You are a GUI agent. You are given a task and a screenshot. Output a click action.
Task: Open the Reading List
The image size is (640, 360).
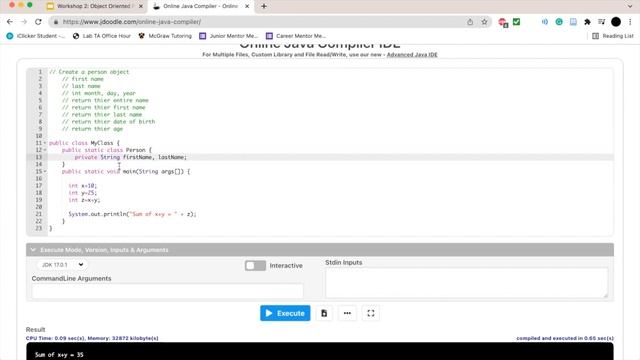(x=613, y=36)
